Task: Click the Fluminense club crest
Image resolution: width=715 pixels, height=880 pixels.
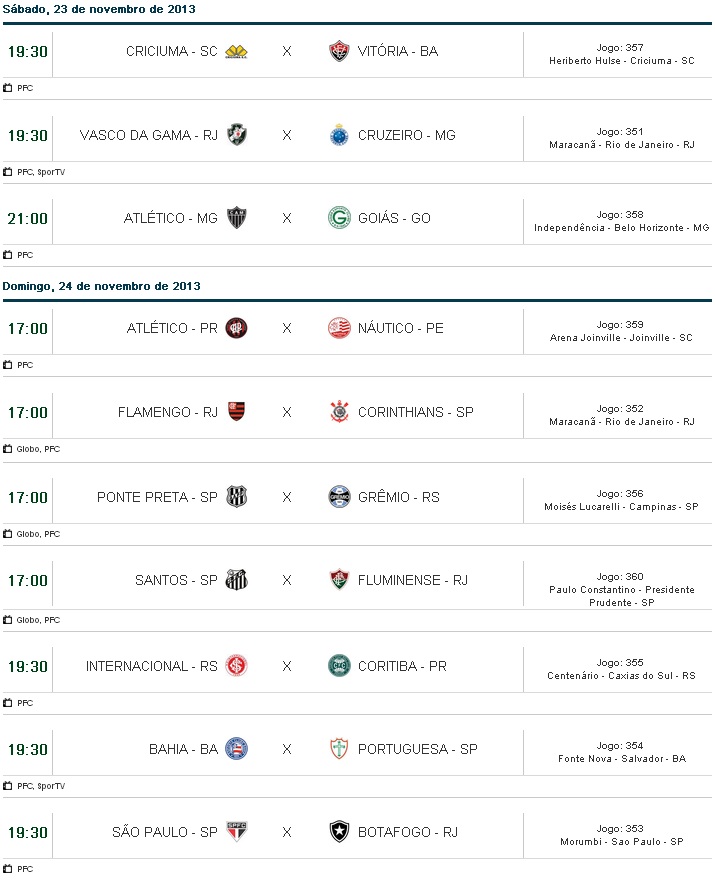Action: tap(339, 580)
